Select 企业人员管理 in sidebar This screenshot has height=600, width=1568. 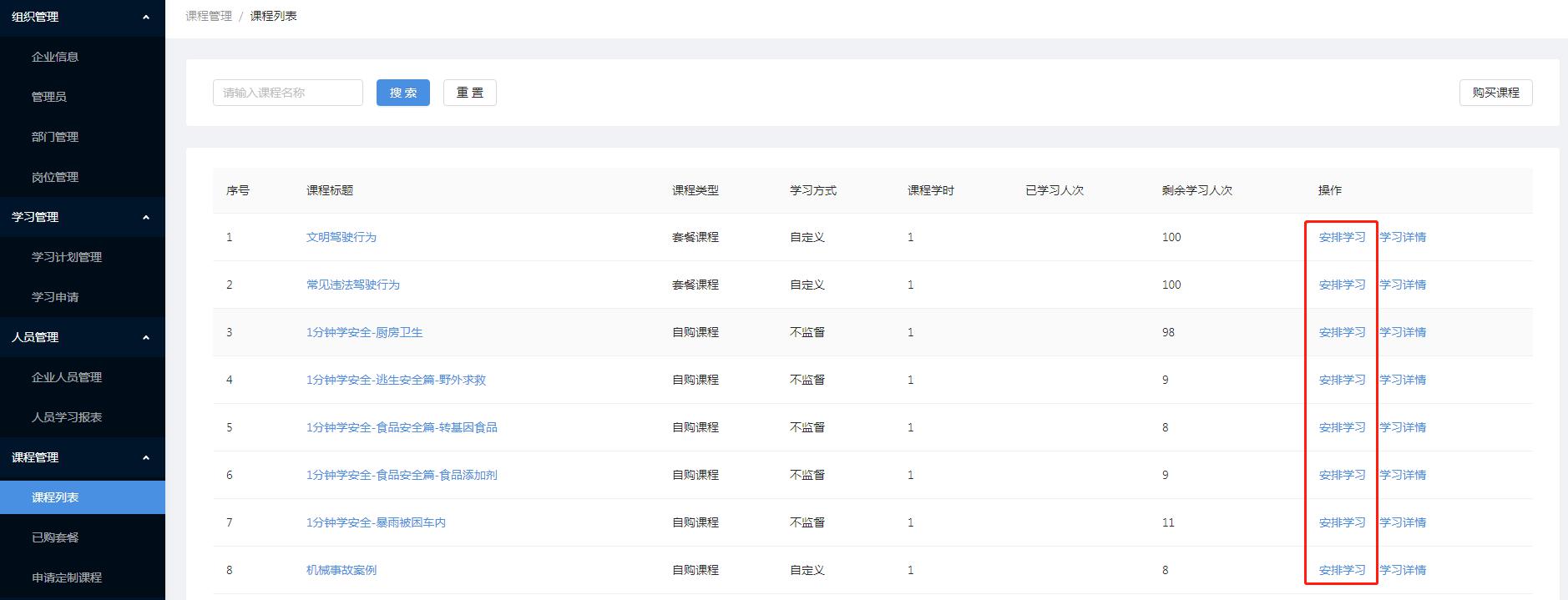tap(67, 377)
